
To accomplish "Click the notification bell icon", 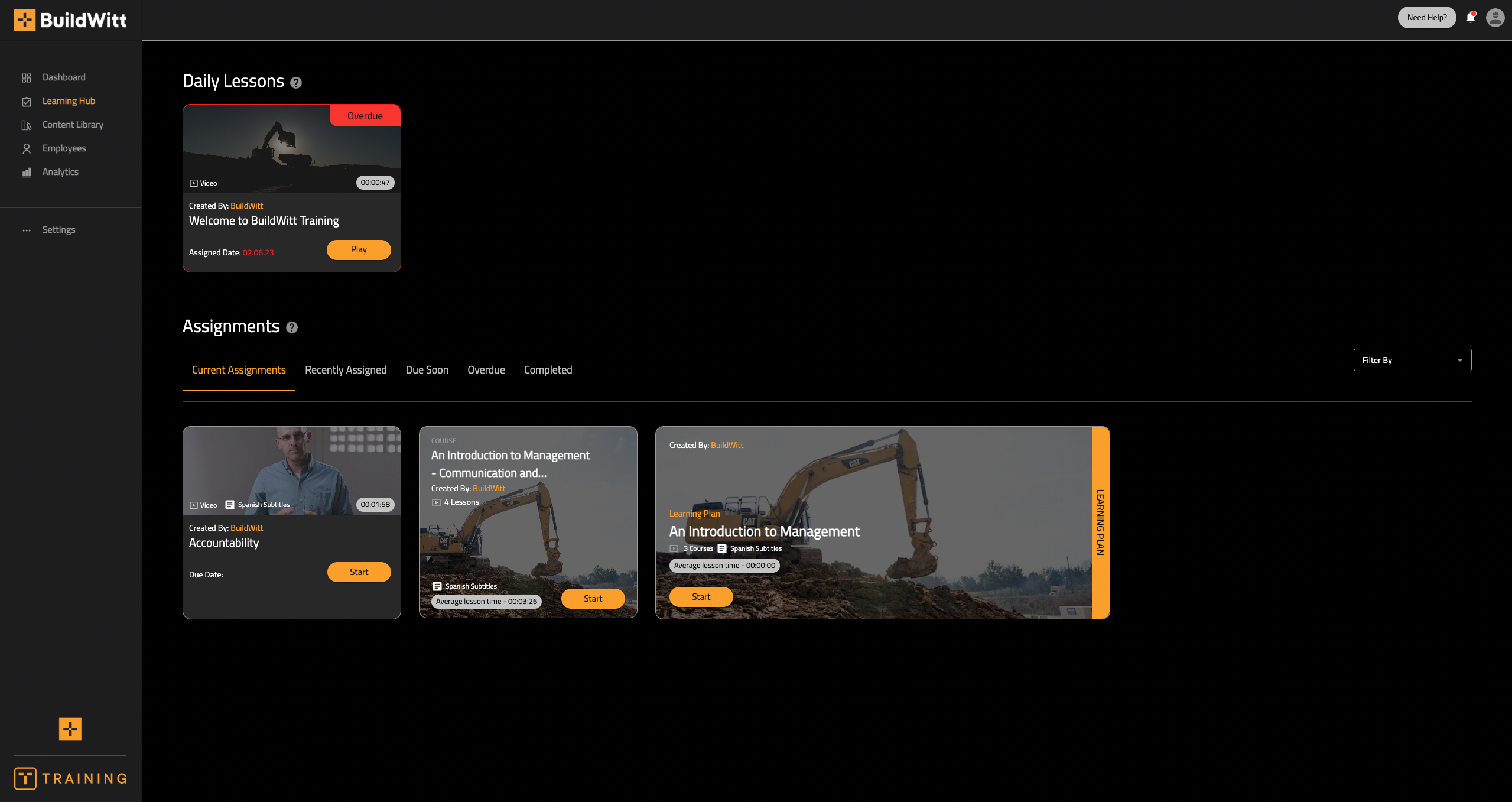I will pyautogui.click(x=1470, y=18).
